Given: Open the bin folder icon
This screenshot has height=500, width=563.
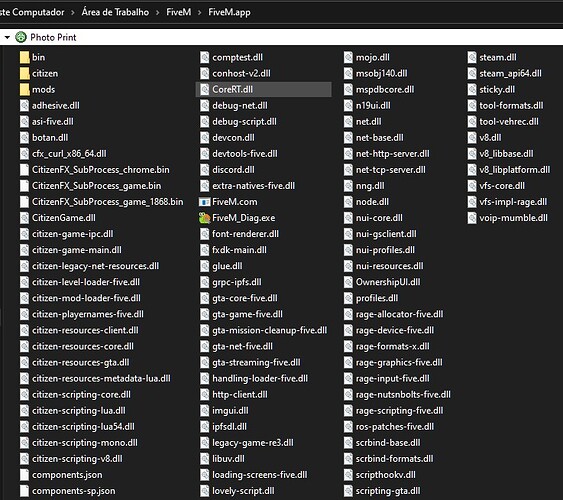Looking at the screenshot, I should click(x=24, y=57).
